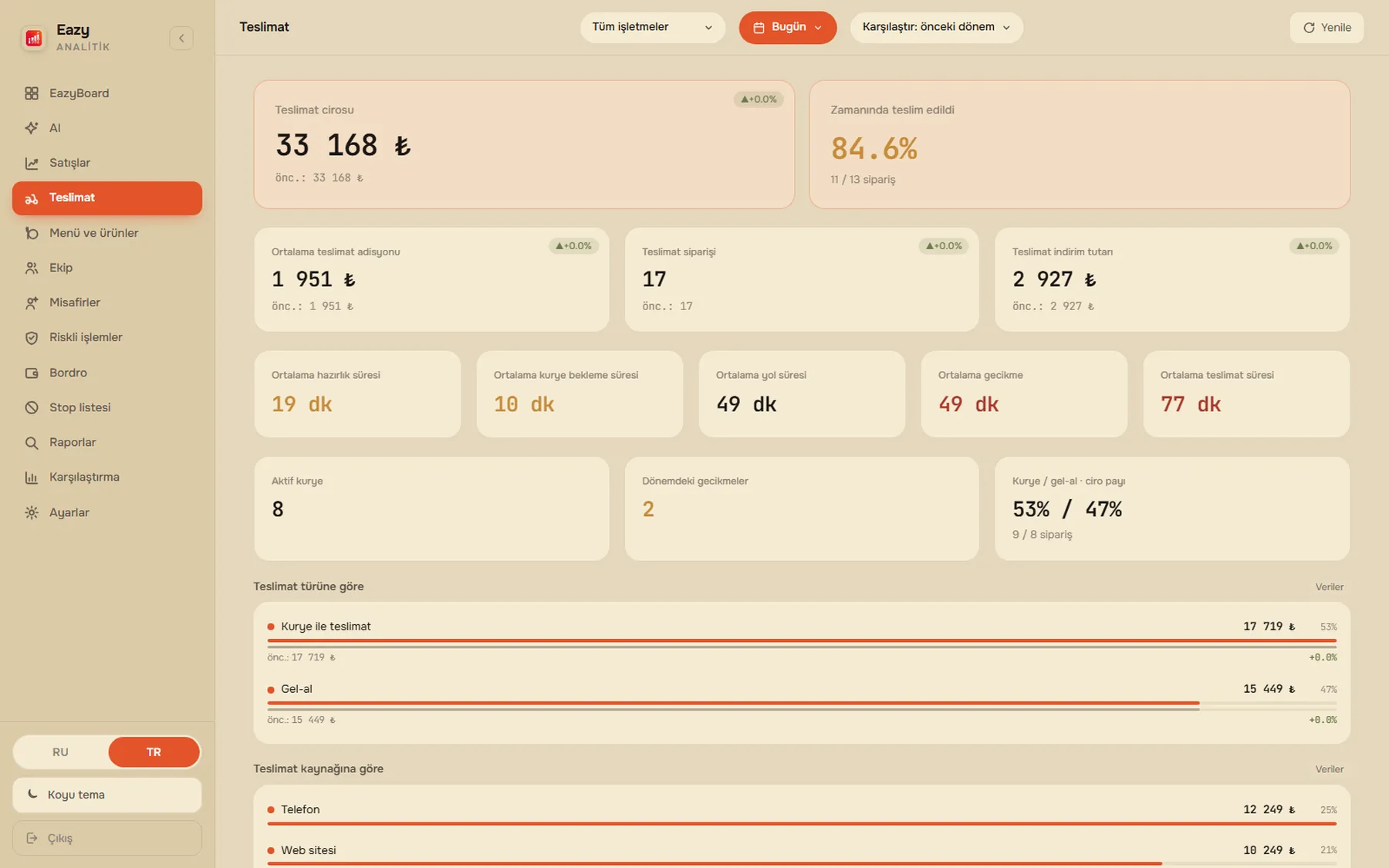Screen dimensions: 1389x868
Task: Switch language to RU
Action: tap(60, 752)
